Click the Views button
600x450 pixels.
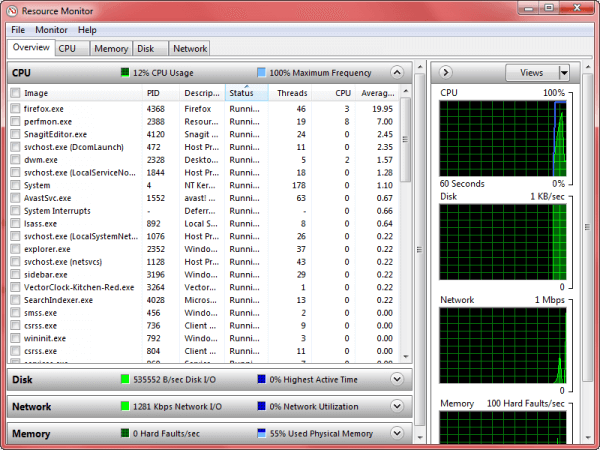tap(532, 73)
